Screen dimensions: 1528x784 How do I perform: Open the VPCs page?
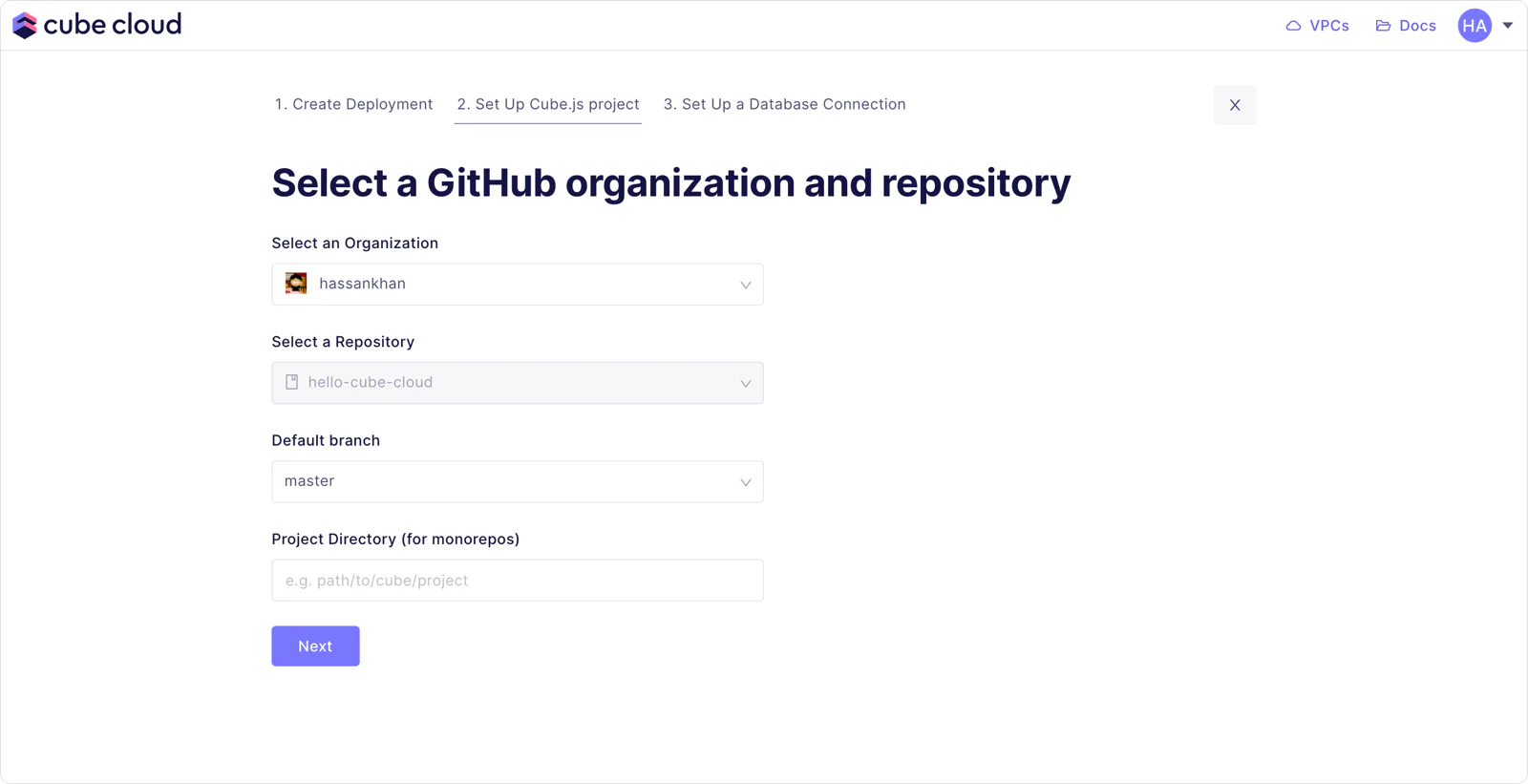point(1317,26)
